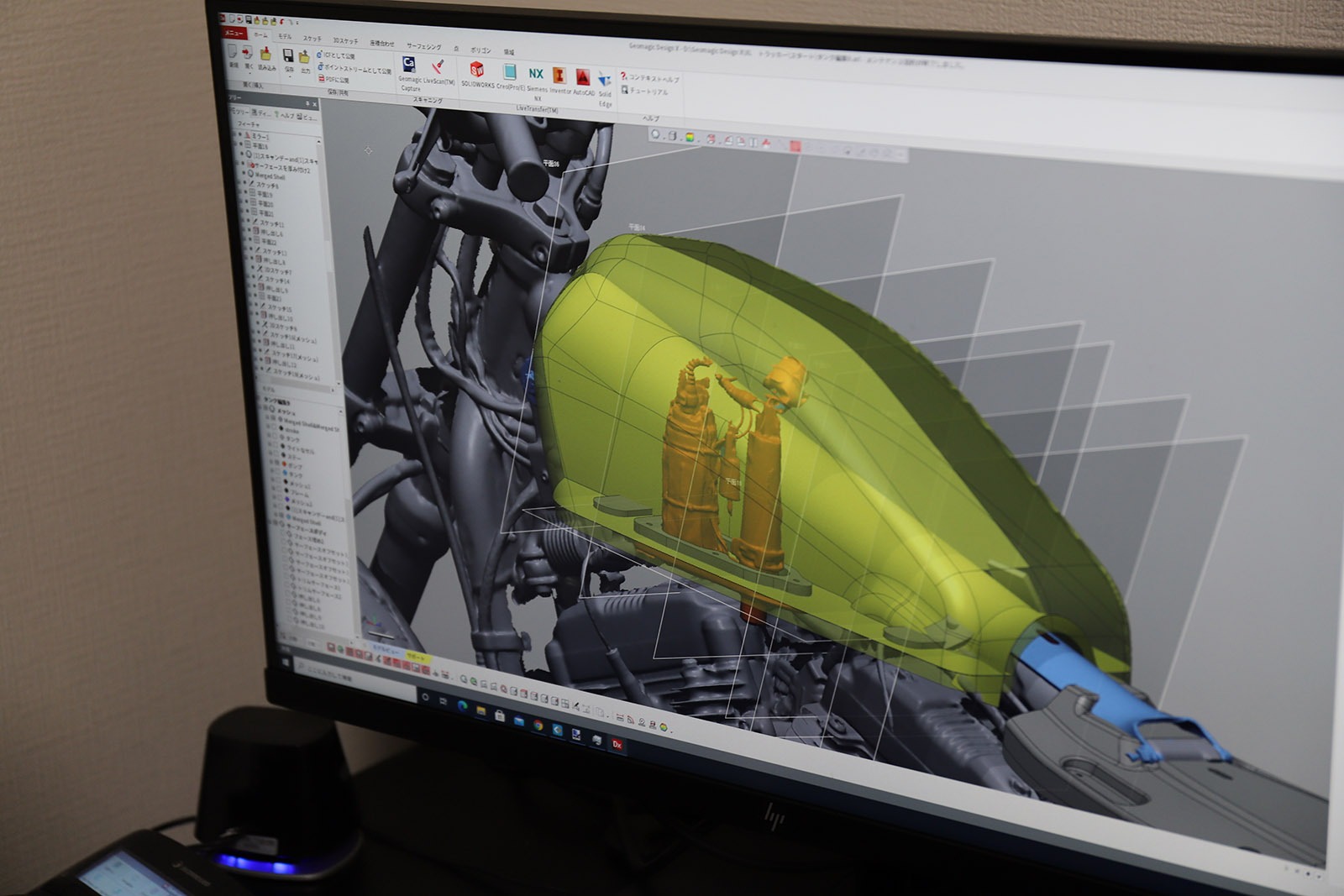Click feature tree scrollbar up arrow
Viewport: 1344px width, 896px height.
click(318, 142)
